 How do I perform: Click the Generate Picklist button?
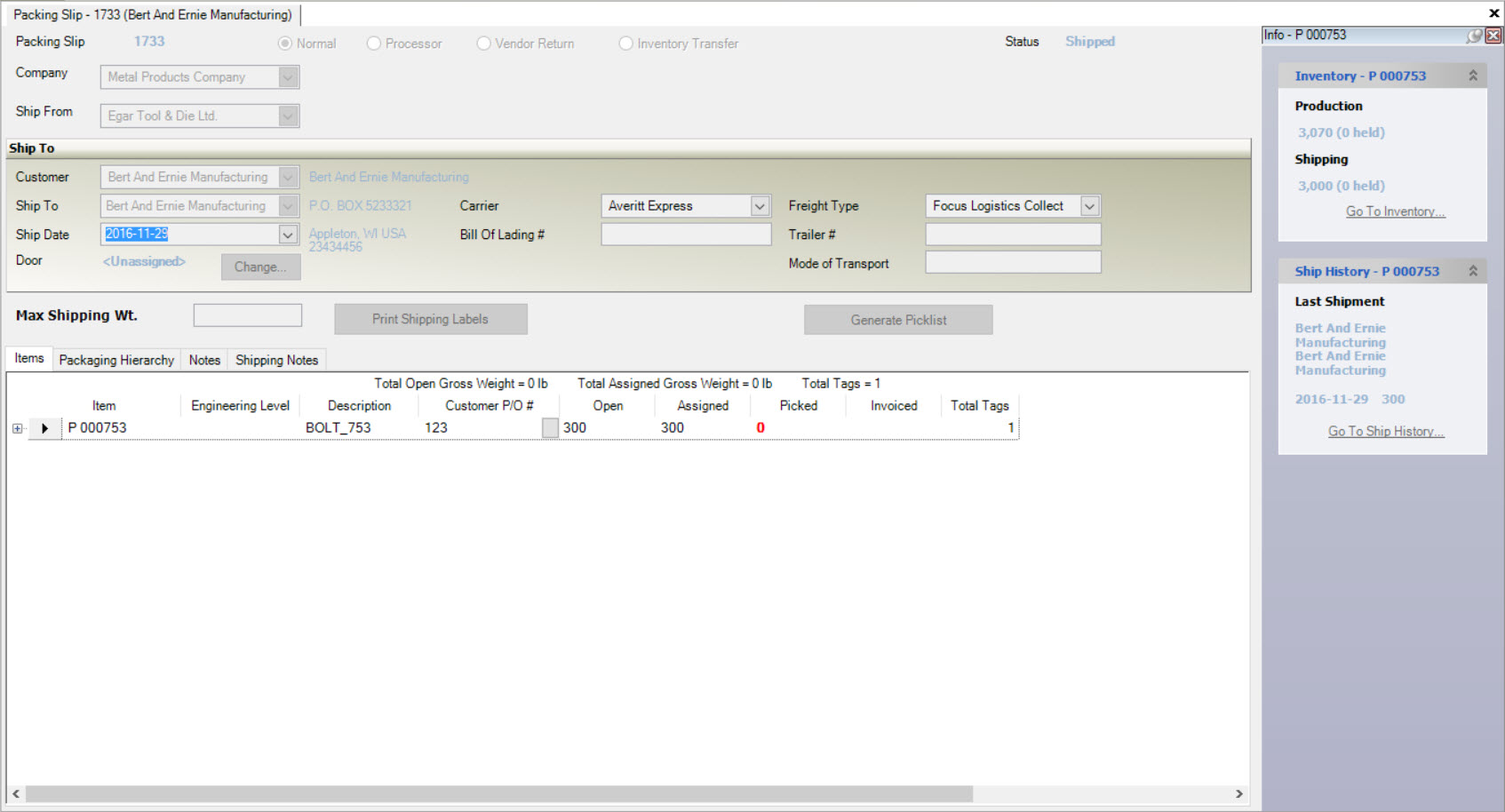click(898, 320)
